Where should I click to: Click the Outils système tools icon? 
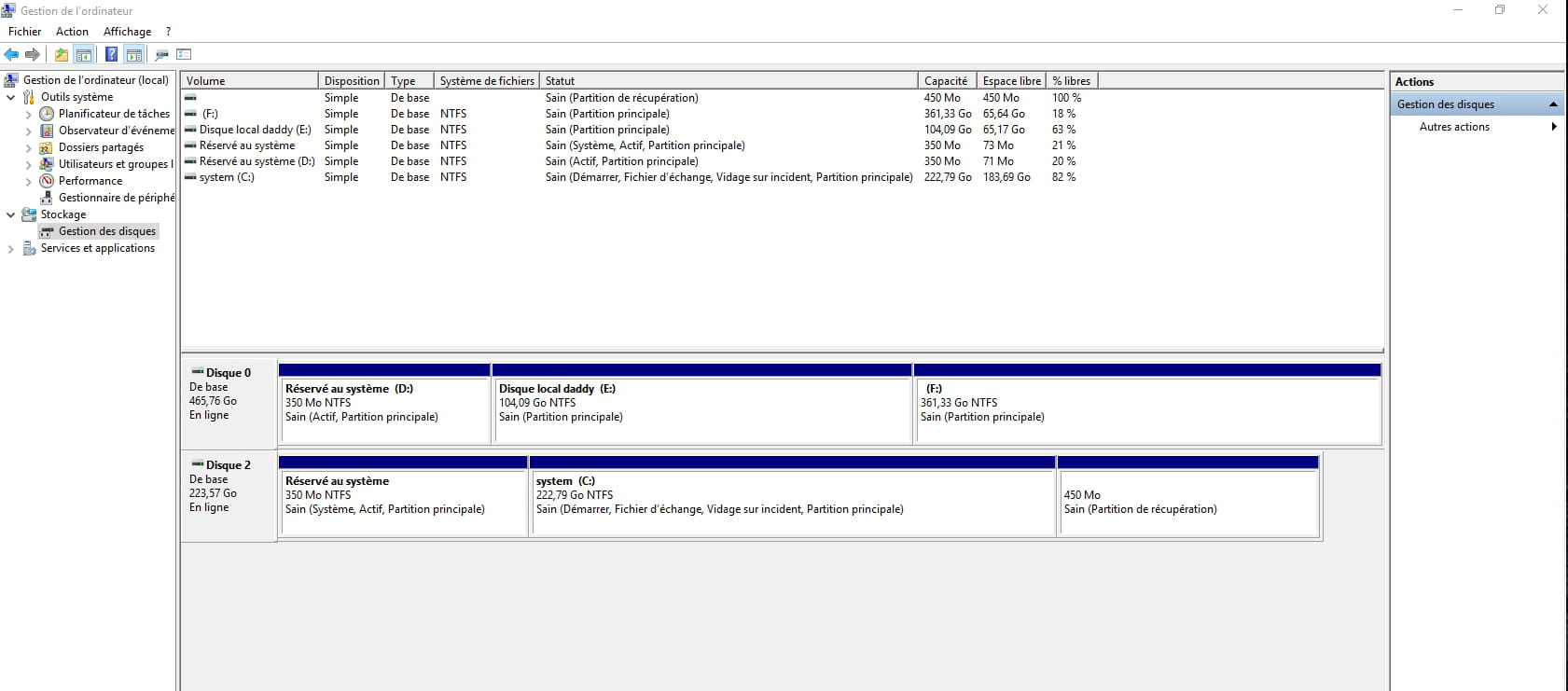point(29,97)
